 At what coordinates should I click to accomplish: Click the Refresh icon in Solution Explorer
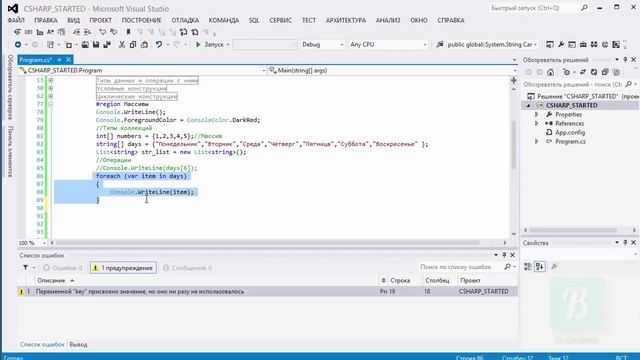click(x=594, y=72)
